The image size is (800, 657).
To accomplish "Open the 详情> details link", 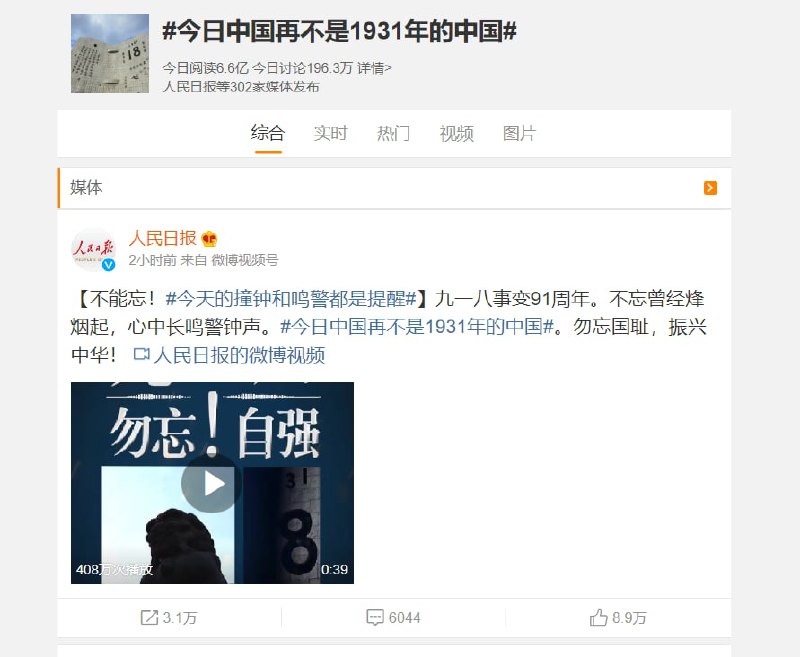I will [374, 68].
